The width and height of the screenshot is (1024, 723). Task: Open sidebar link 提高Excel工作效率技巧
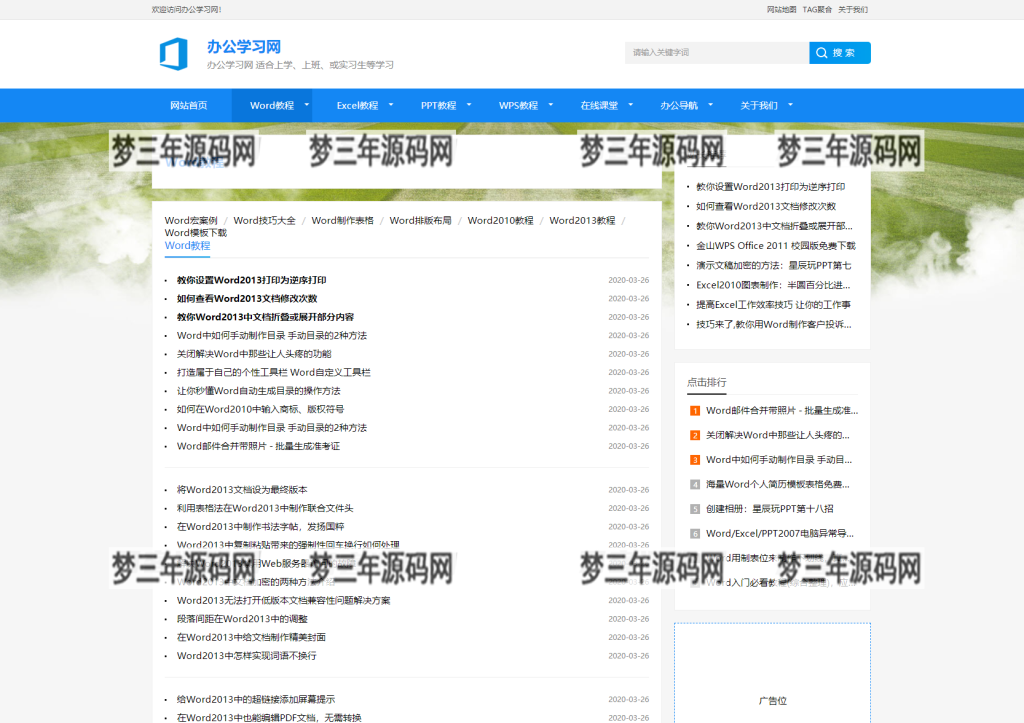[x=773, y=304]
